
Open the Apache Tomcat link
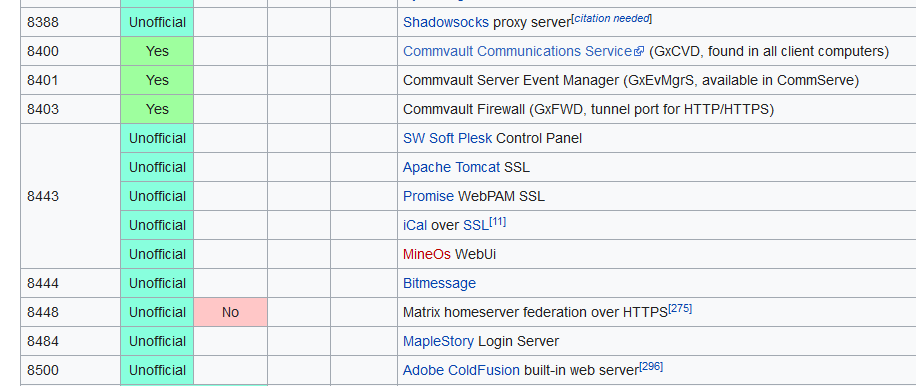(x=452, y=168)
